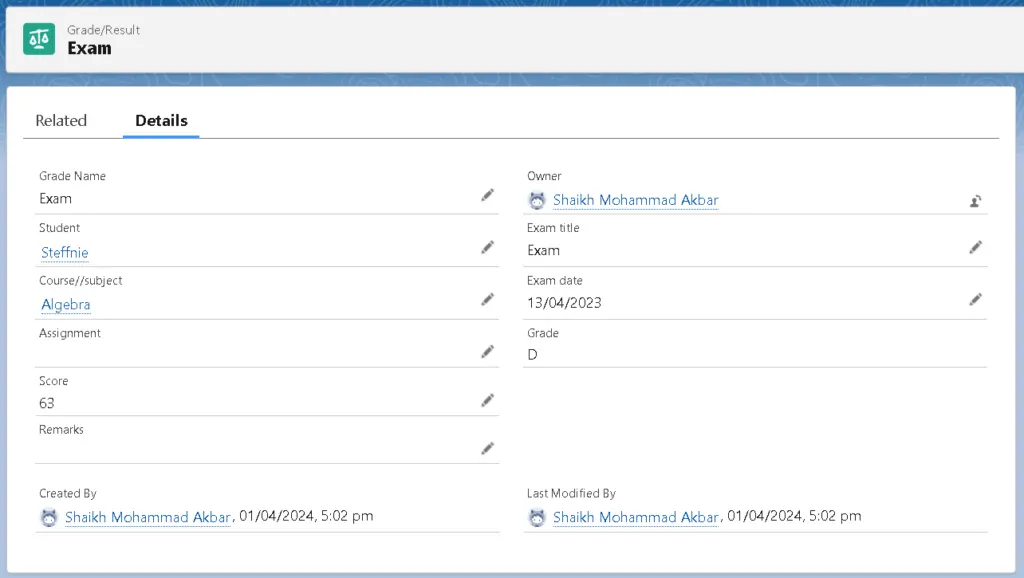This screenshot has width=1024, height=578.
Task: Open the Steffnie student record link
Action: (65, 253)
